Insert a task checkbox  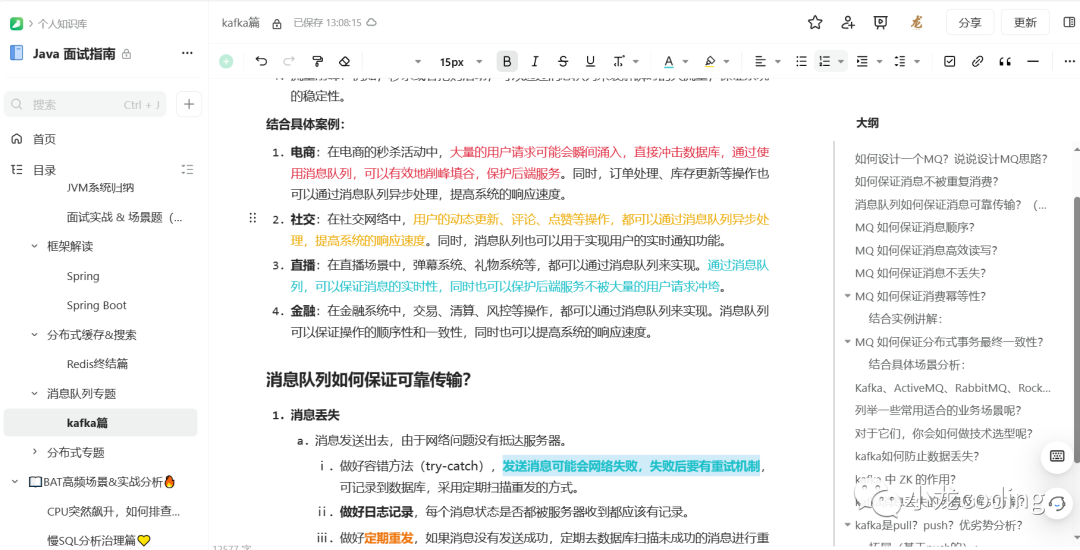tap(950, 61)
